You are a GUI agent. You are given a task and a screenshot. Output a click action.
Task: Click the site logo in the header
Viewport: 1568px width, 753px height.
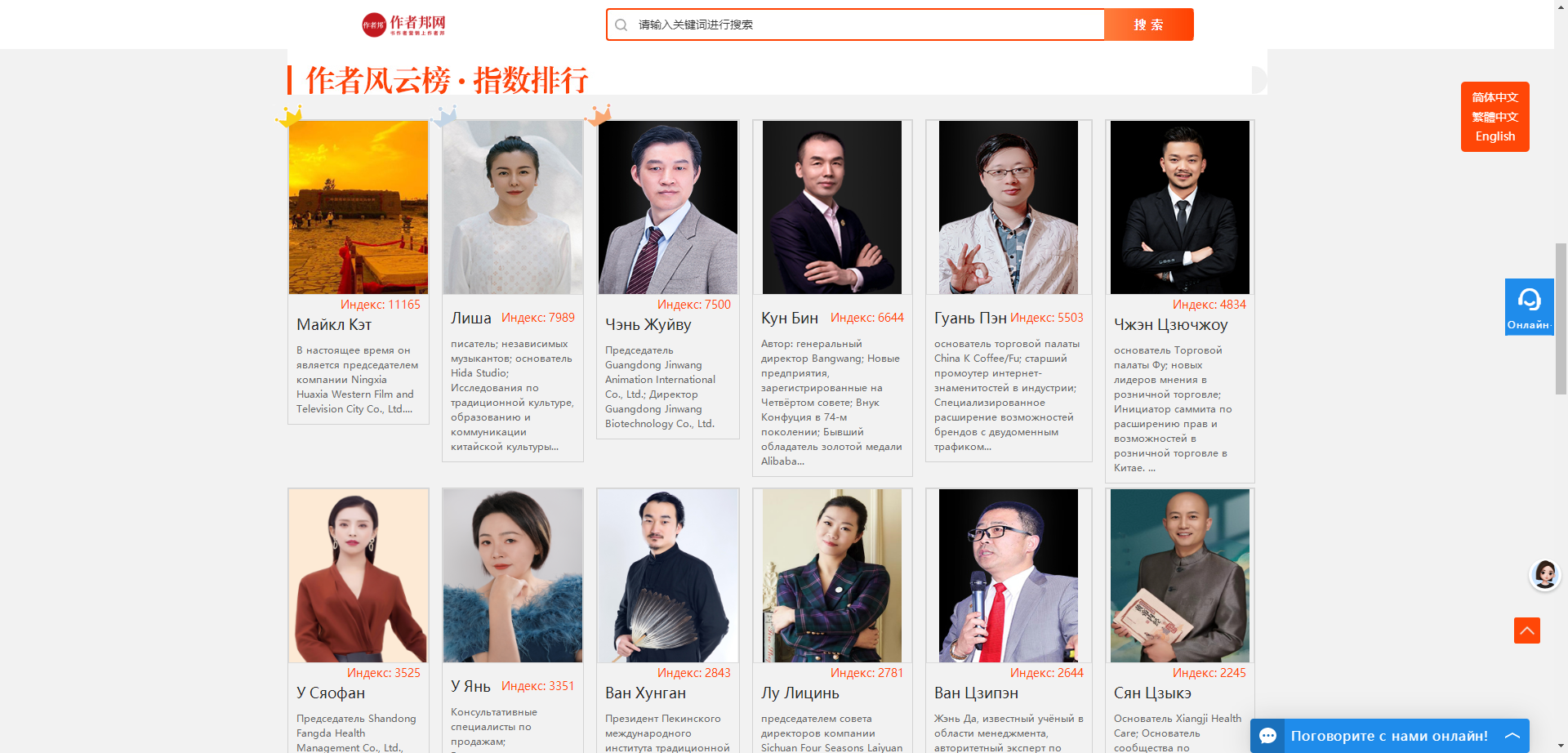404,25
